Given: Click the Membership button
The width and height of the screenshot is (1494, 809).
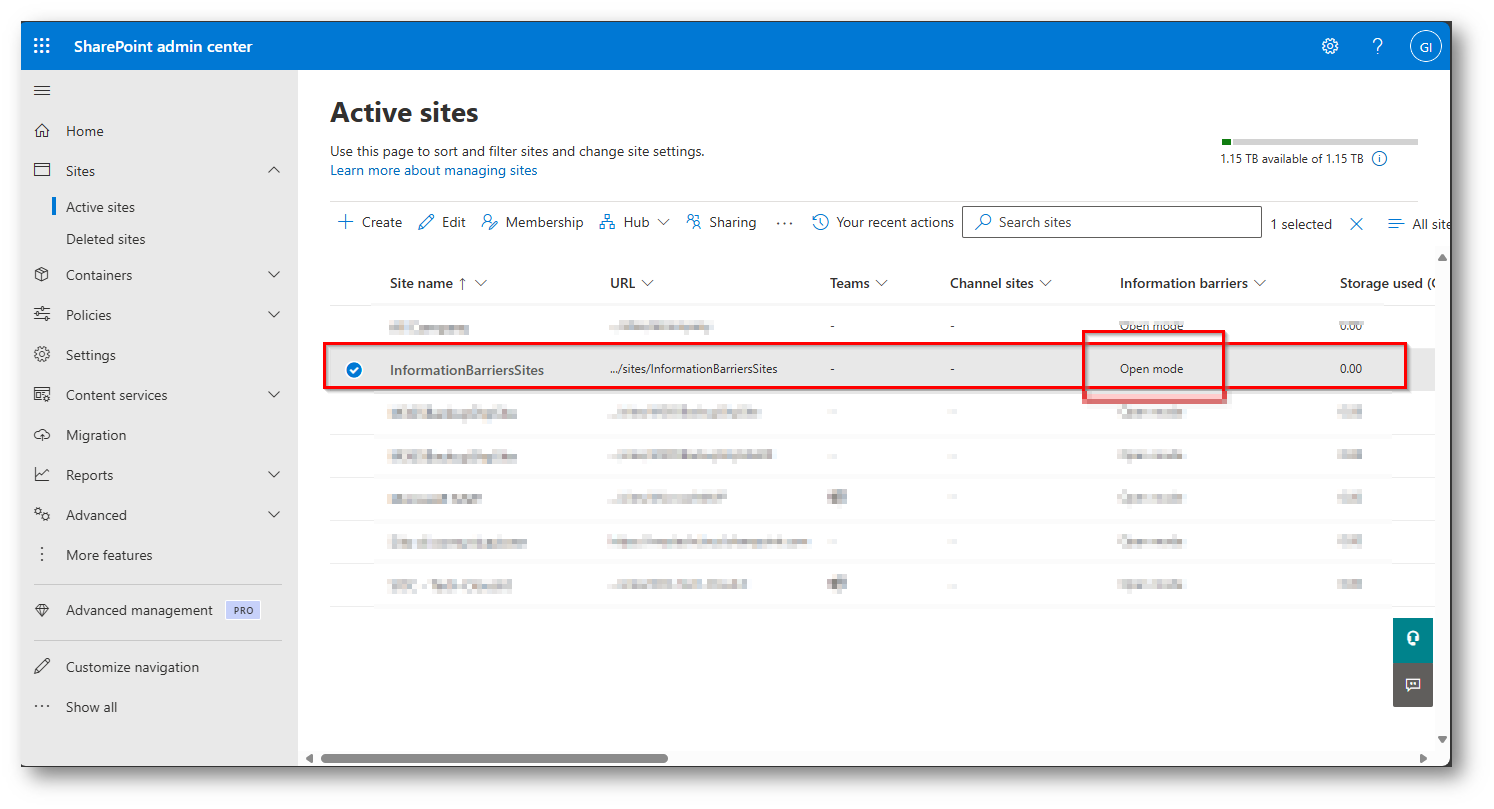Looking at the screenshot, I should pyautogui.click(x=532, y=222).
